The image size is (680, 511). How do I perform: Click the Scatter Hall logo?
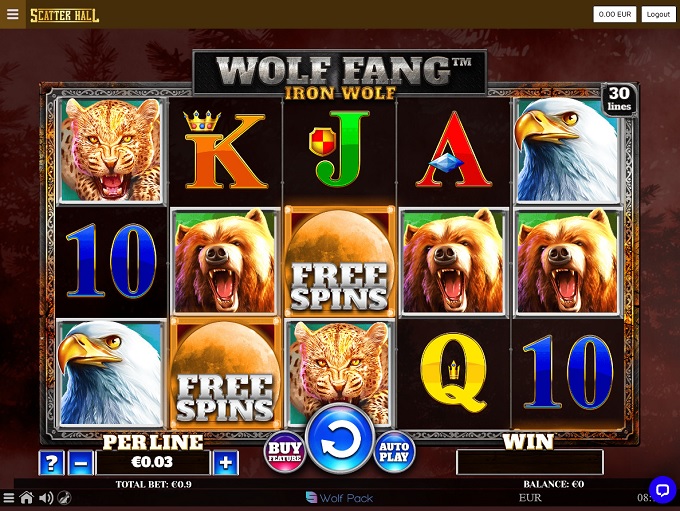pos(64,15)
